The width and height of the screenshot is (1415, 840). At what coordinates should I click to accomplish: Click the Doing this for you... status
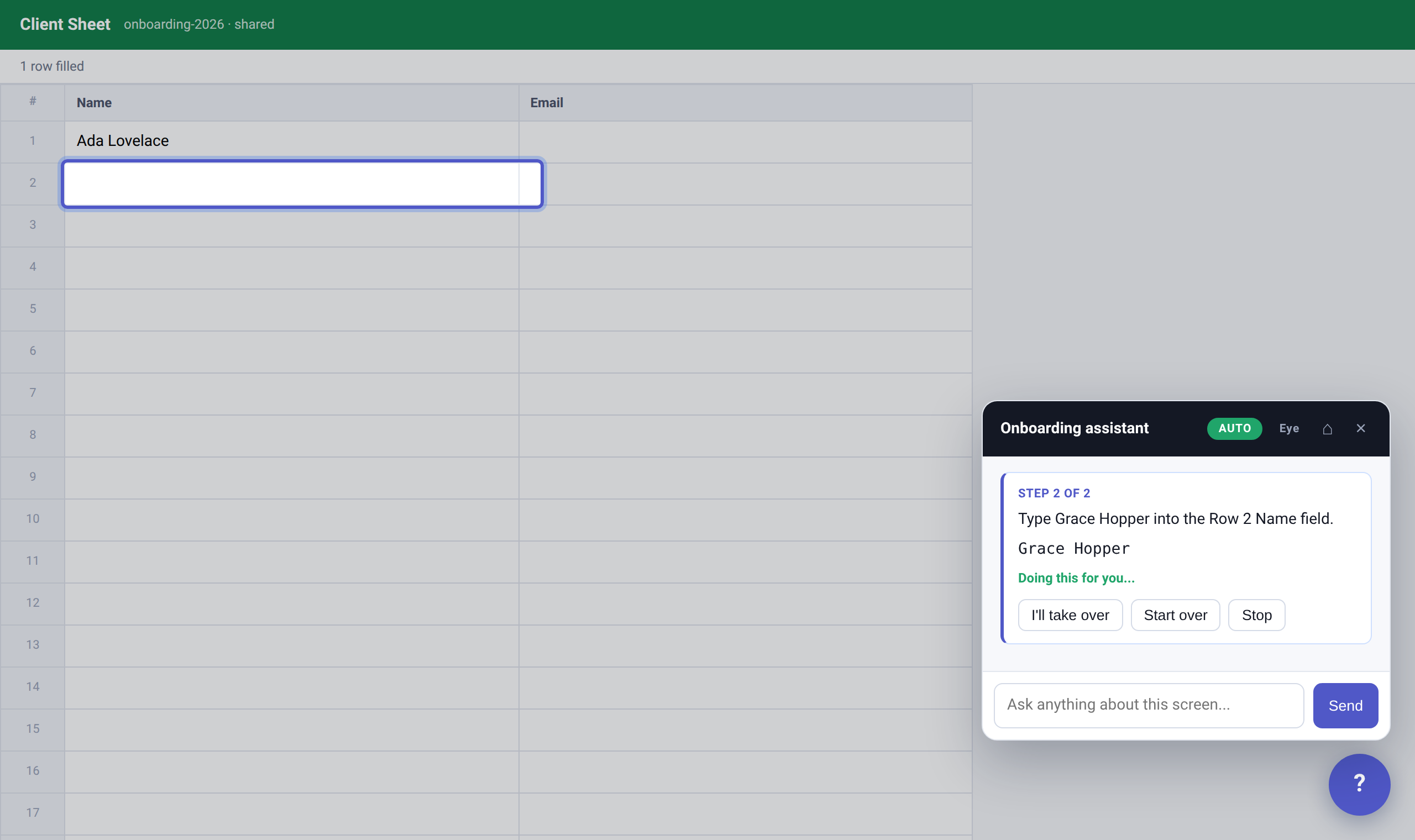1076,578
